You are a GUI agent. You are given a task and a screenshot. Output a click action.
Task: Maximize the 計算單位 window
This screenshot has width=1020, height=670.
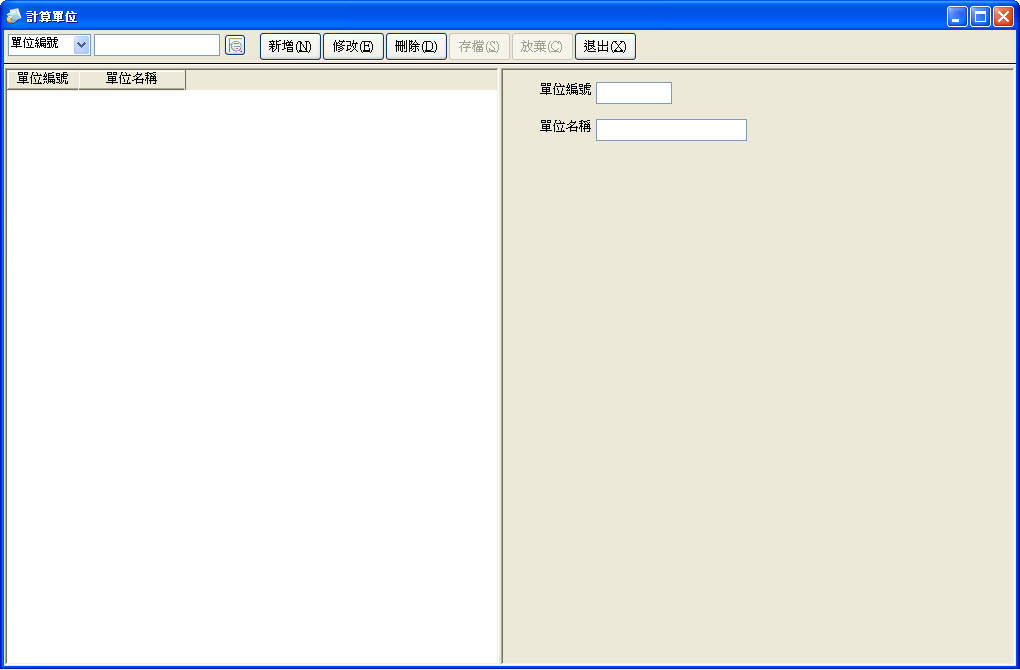980,16
